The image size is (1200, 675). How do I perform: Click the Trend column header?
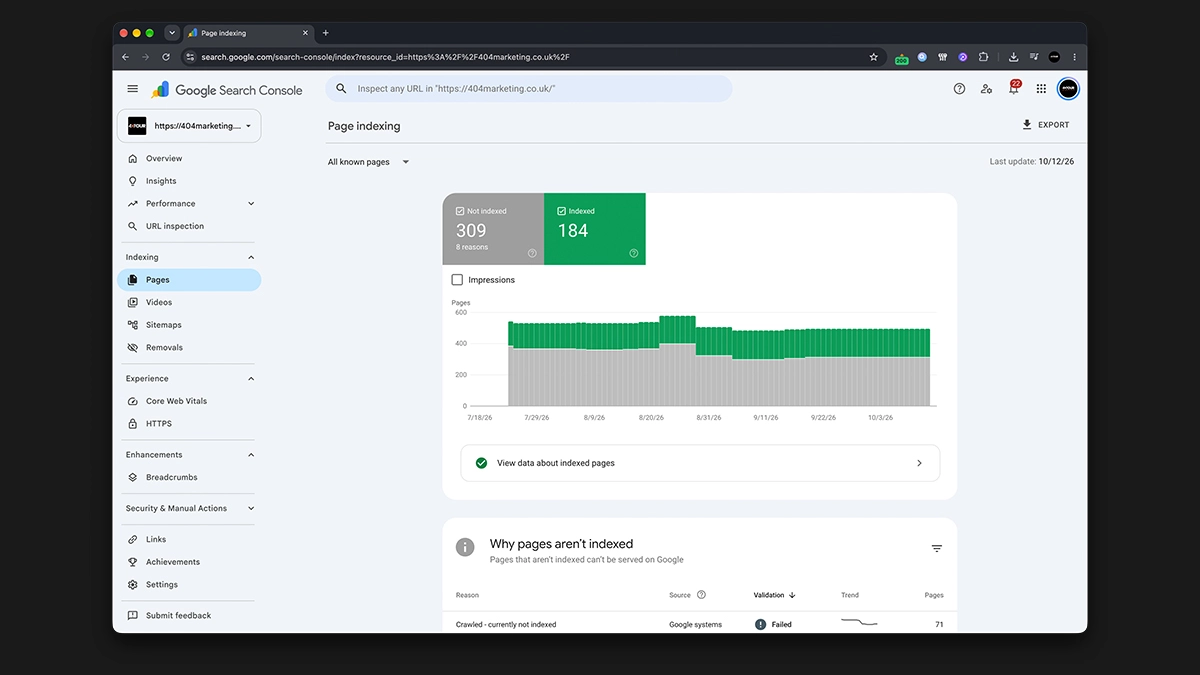click(x=850, y=595)
